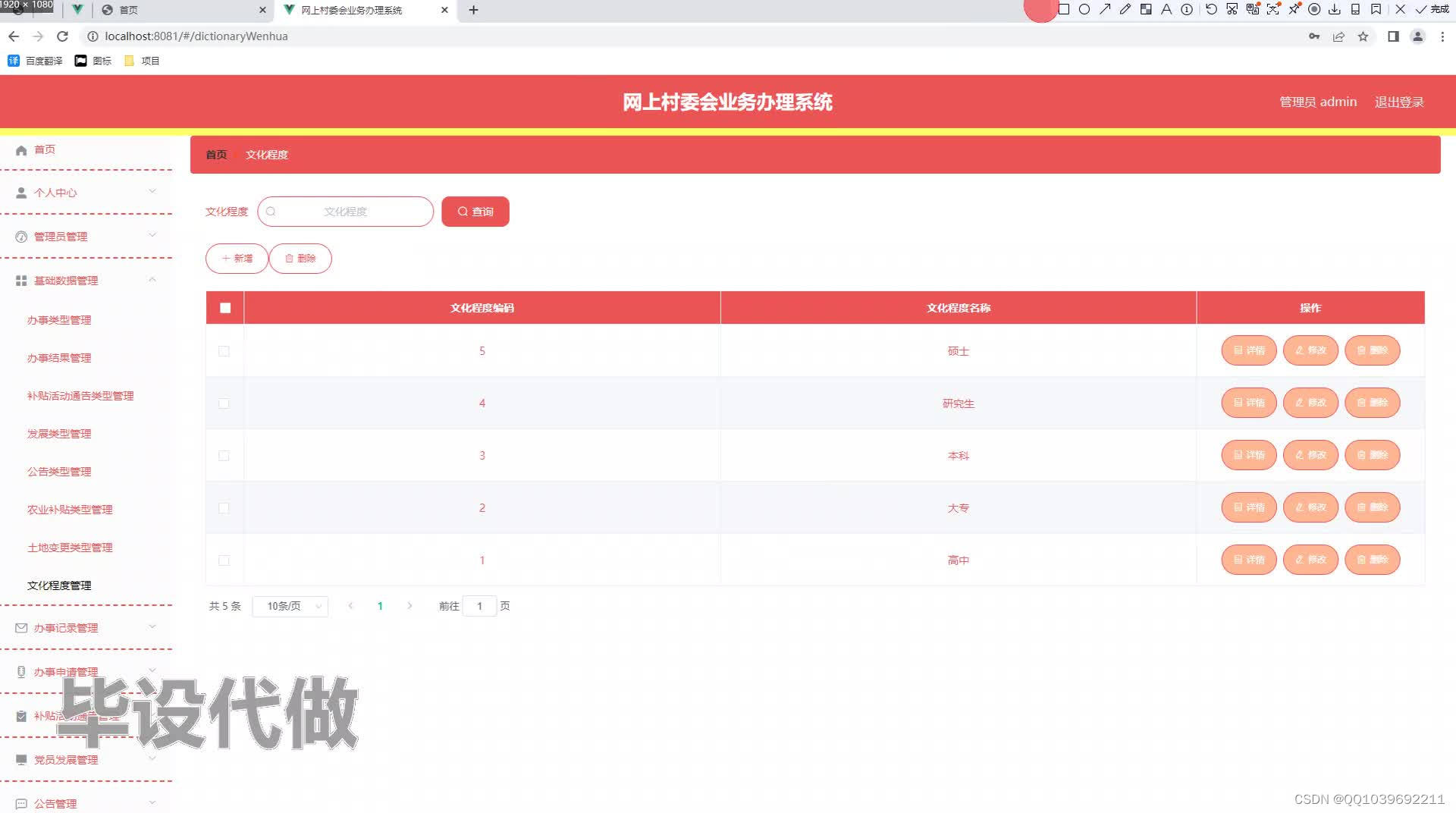Viewport: 1456px width, 813px height.
Task: Open 土地变更类型管理 in sidebar
Action: [70, 548]
